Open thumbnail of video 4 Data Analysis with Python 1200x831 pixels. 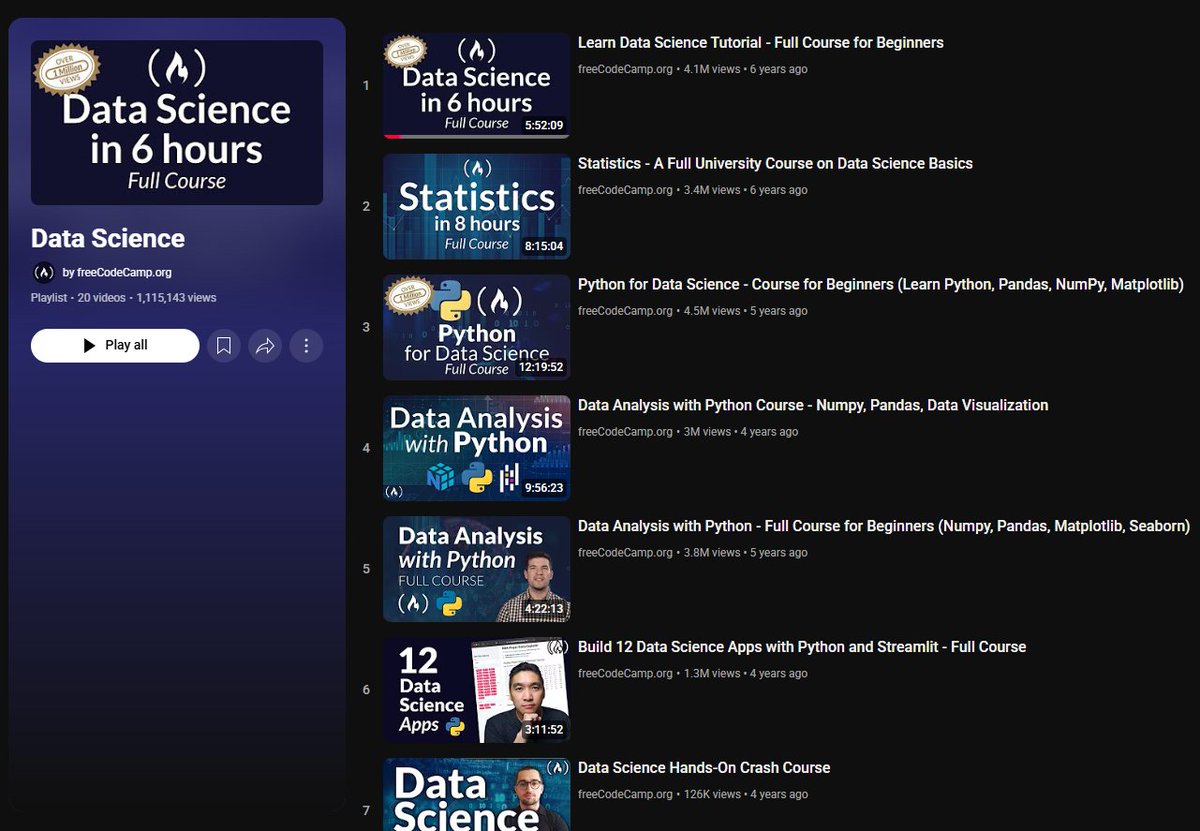(476, 449)
